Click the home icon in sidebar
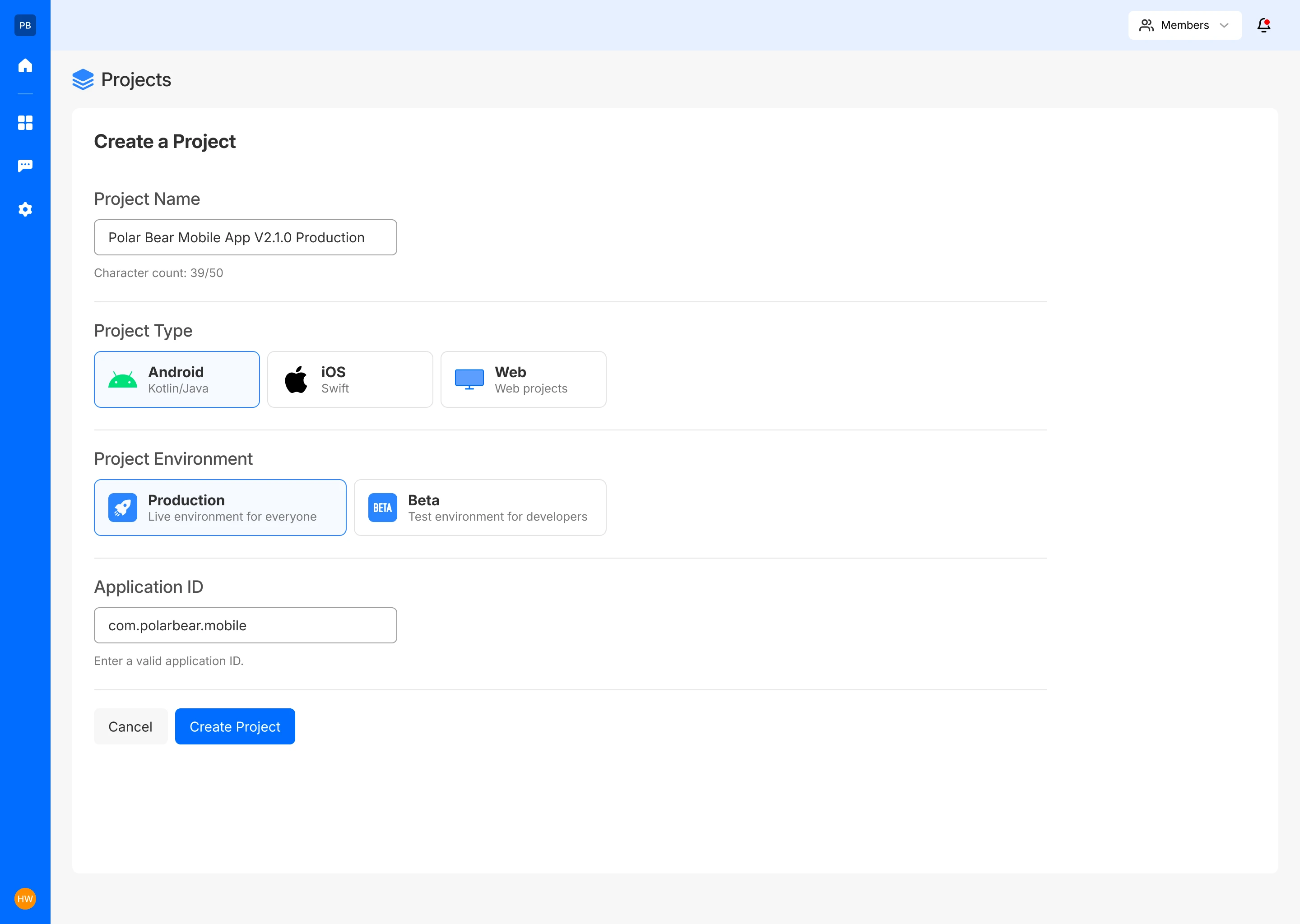 [x=25, y=65]
